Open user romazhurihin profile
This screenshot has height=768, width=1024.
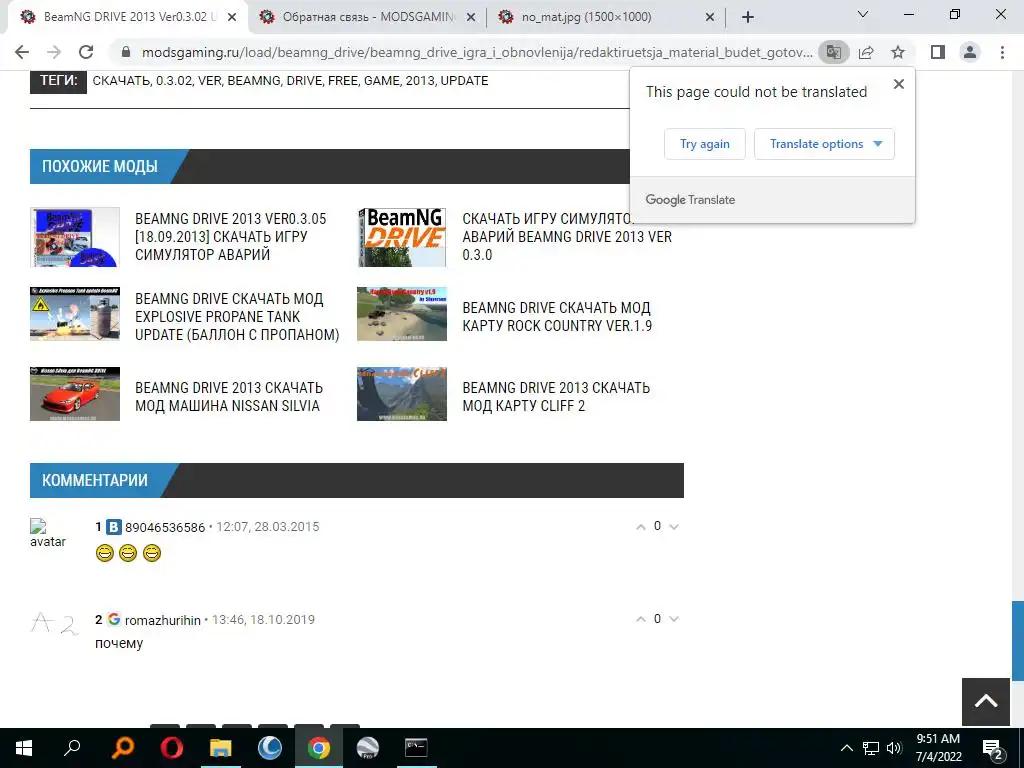pyautogui.click(x=163, y=620)
